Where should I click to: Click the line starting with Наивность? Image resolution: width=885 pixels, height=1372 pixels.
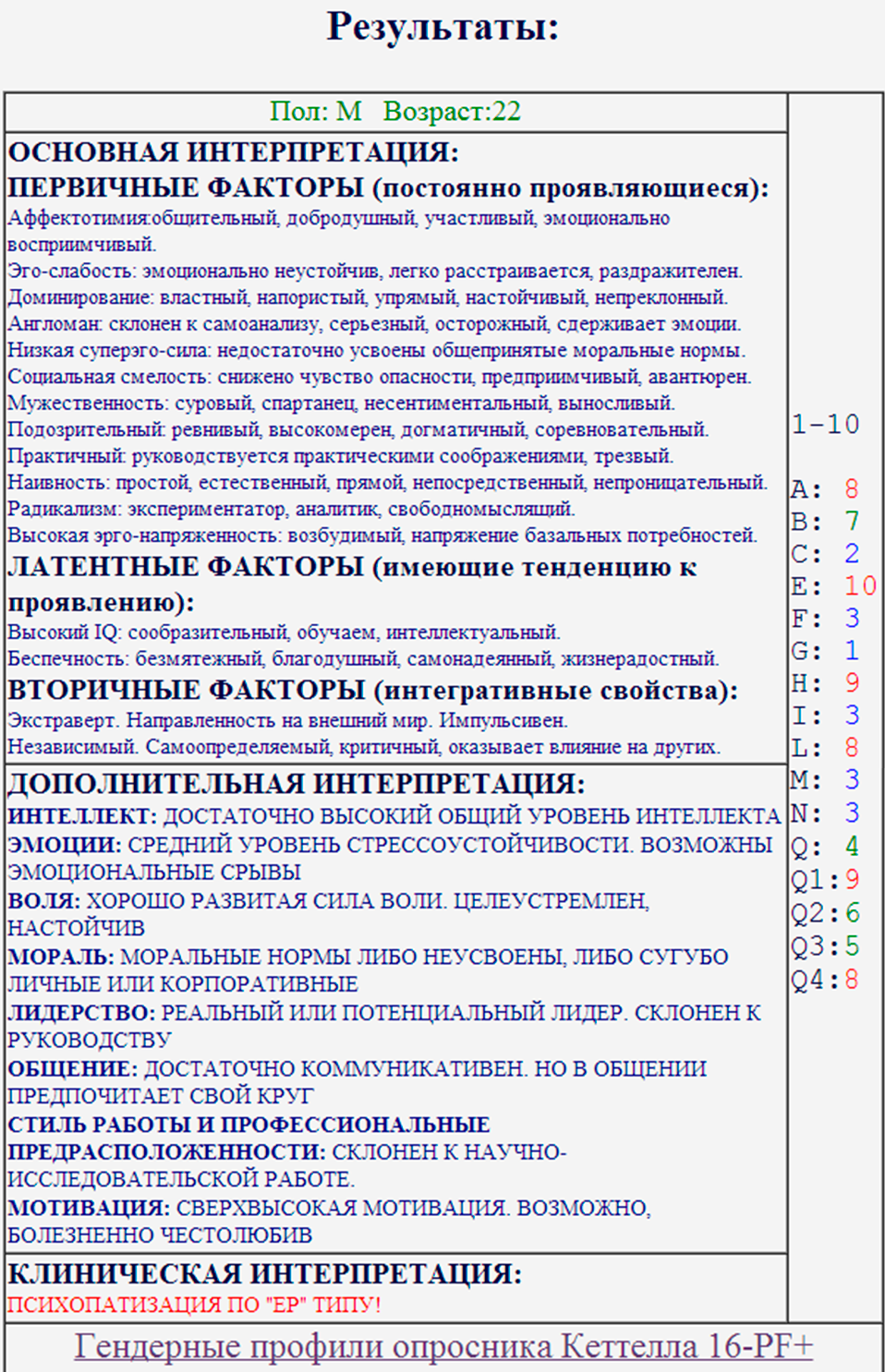[388, 482]
